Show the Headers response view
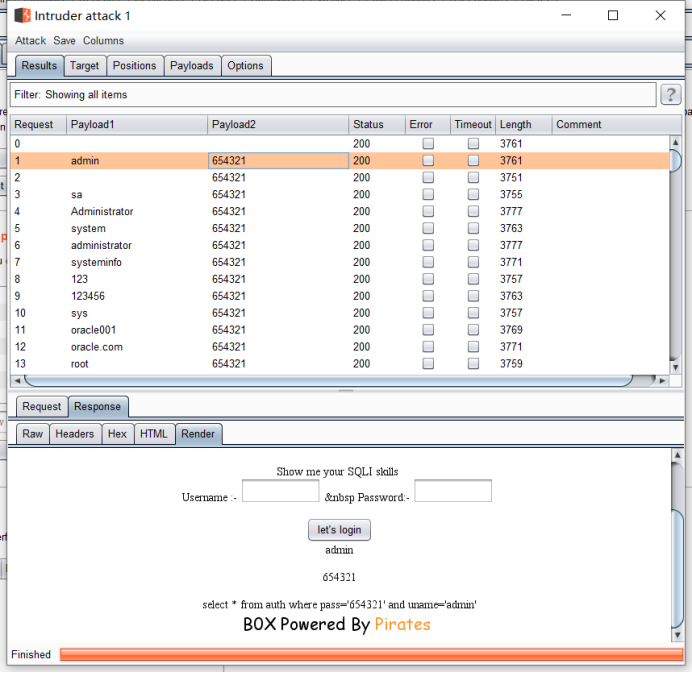Viewport: 692px width, 673px height. click(x=75, y=434)
